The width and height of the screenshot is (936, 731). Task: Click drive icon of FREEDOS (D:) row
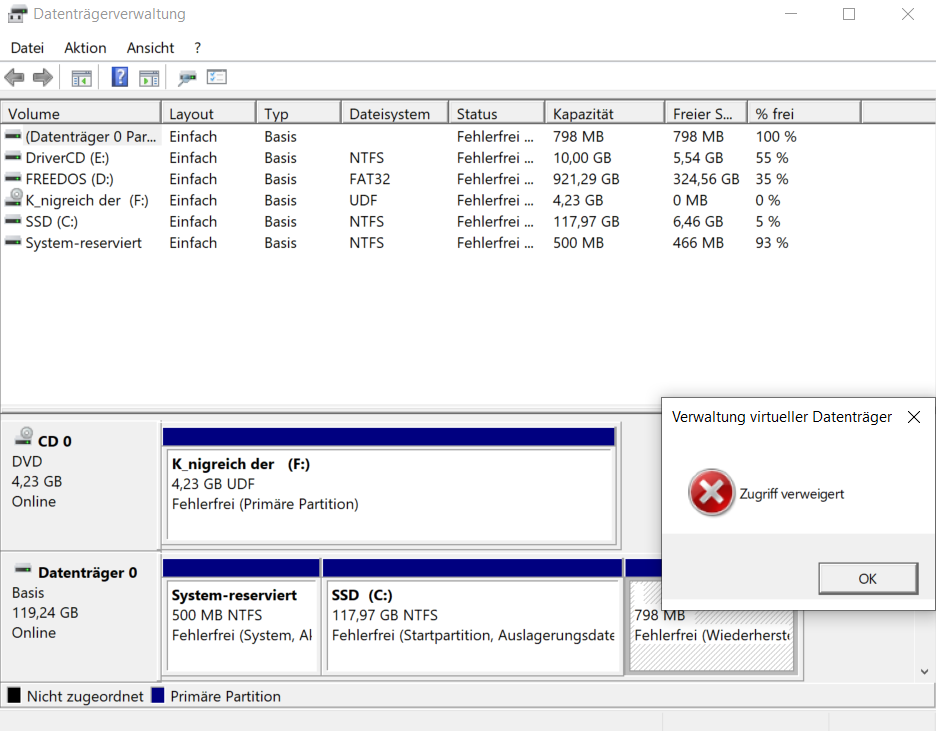(x=13, y=178)
